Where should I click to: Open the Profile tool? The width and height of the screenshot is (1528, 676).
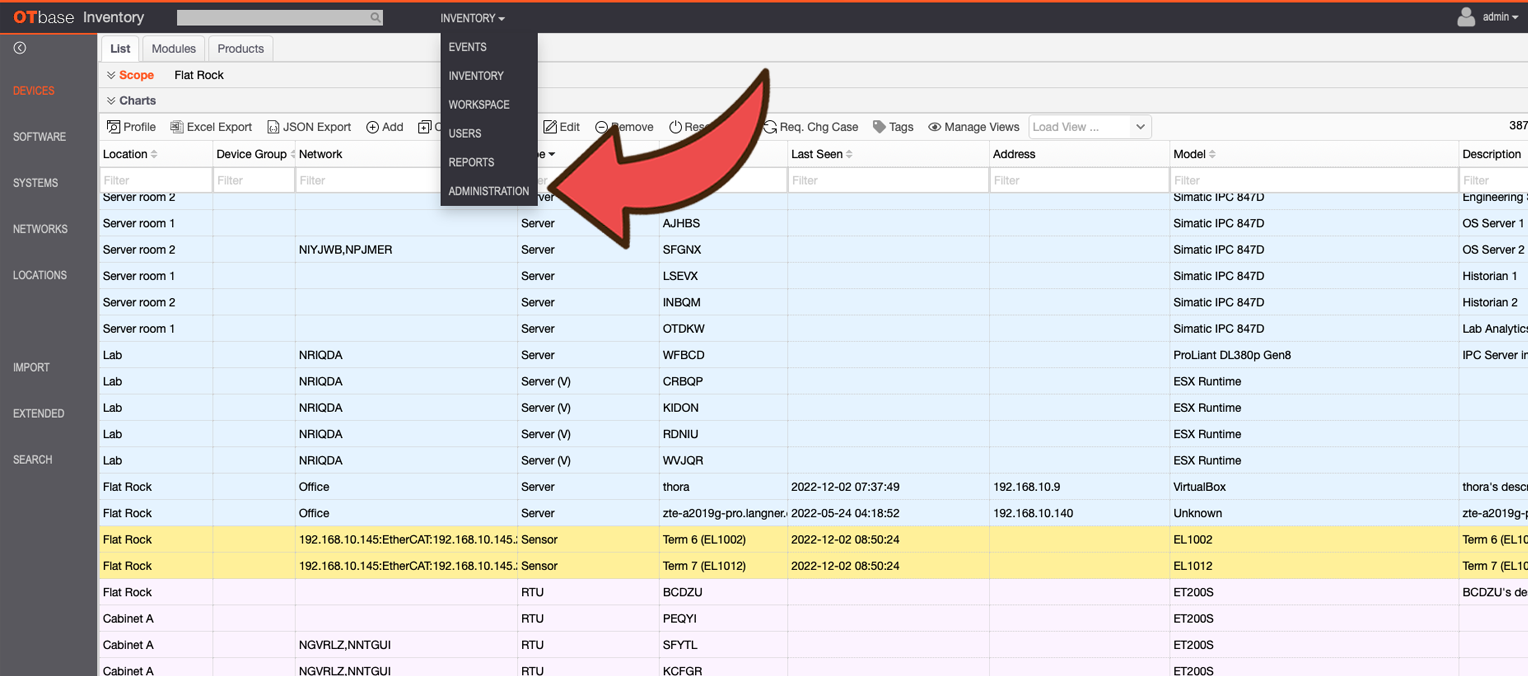point(131,127)
